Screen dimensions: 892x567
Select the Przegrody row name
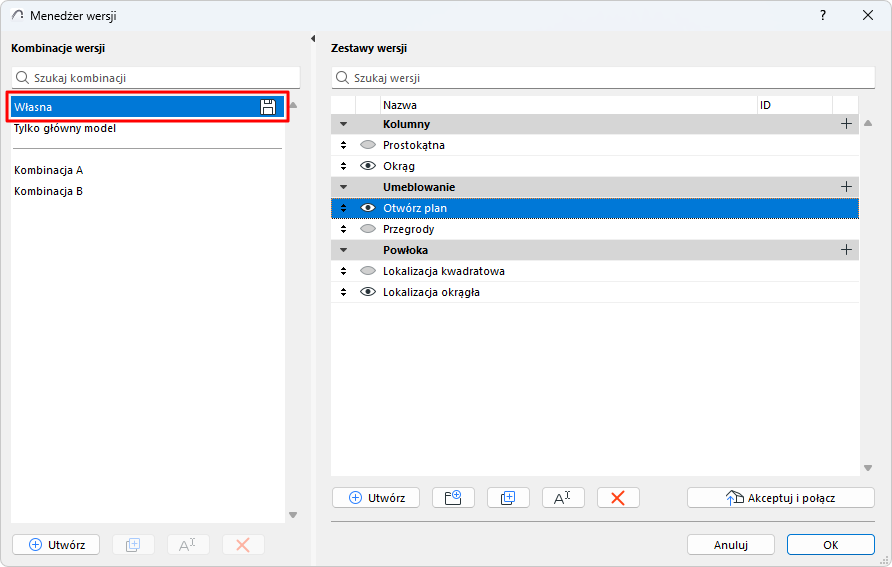coord(408,229)
